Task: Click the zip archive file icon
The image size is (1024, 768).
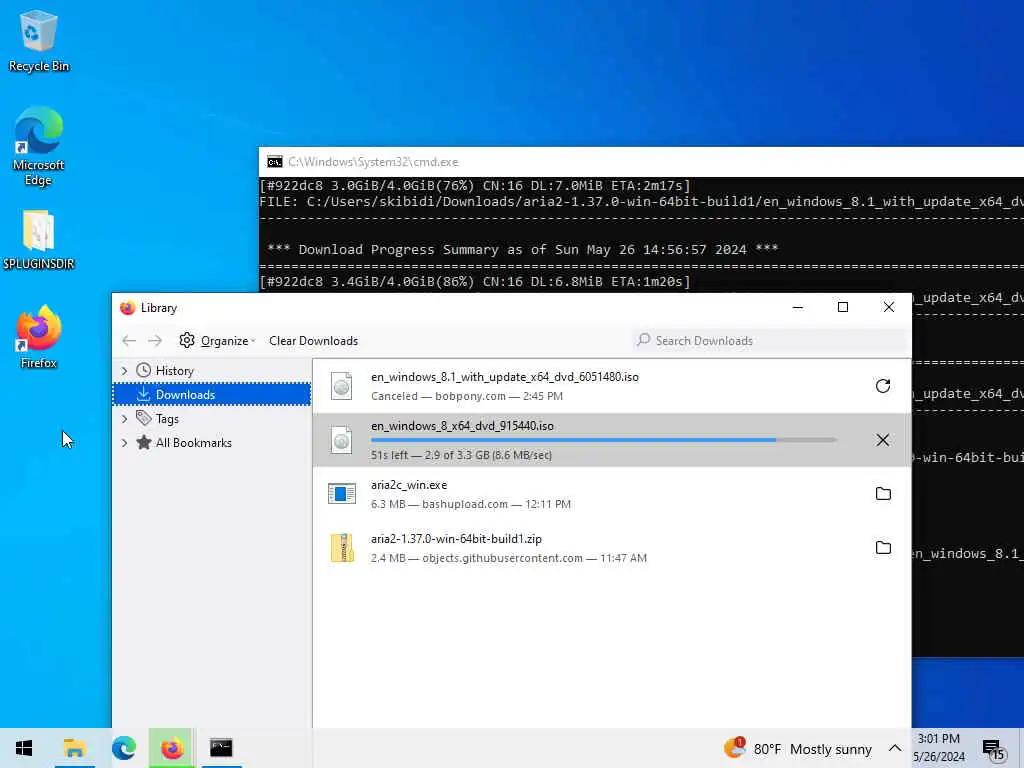Action: point(342,547)
